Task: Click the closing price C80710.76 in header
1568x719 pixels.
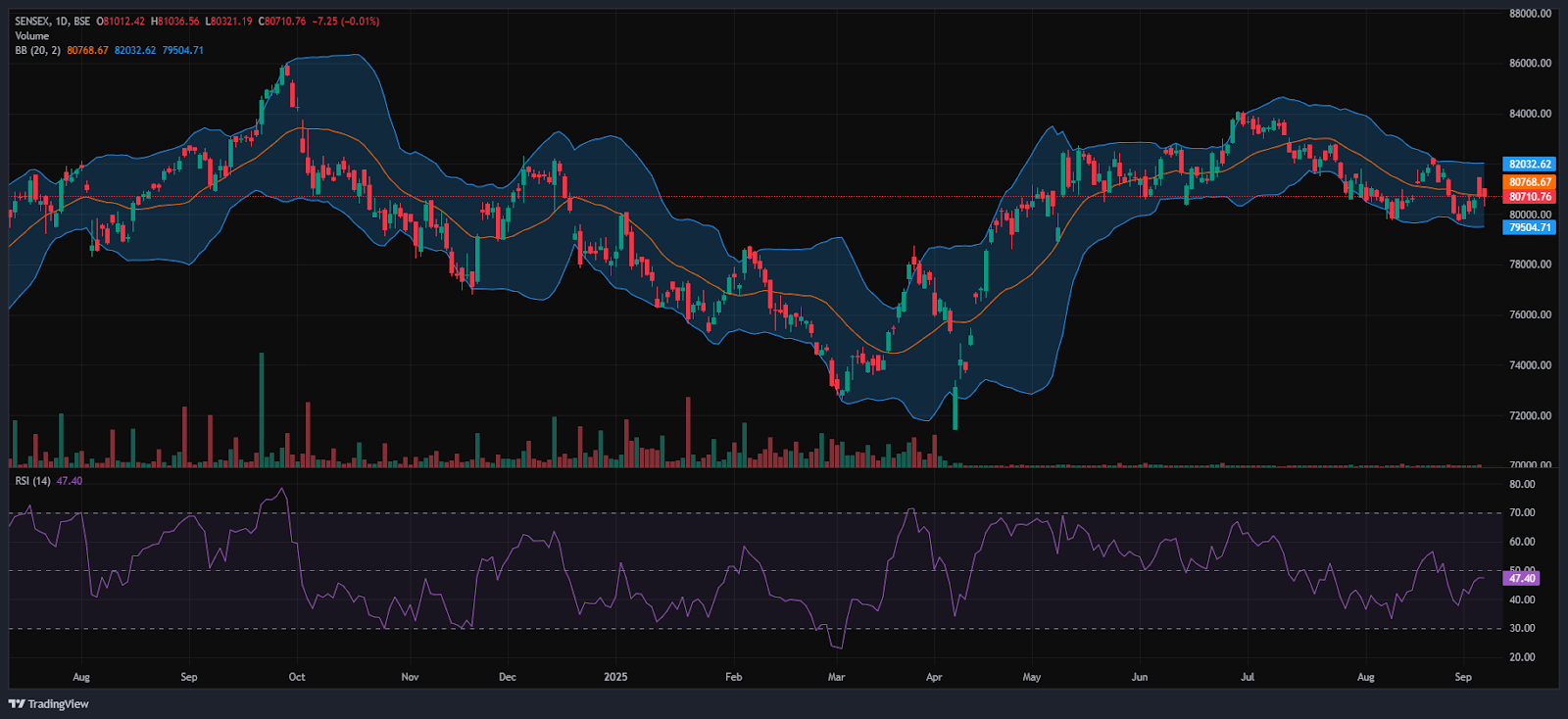Action: click(x=282, y=22)
